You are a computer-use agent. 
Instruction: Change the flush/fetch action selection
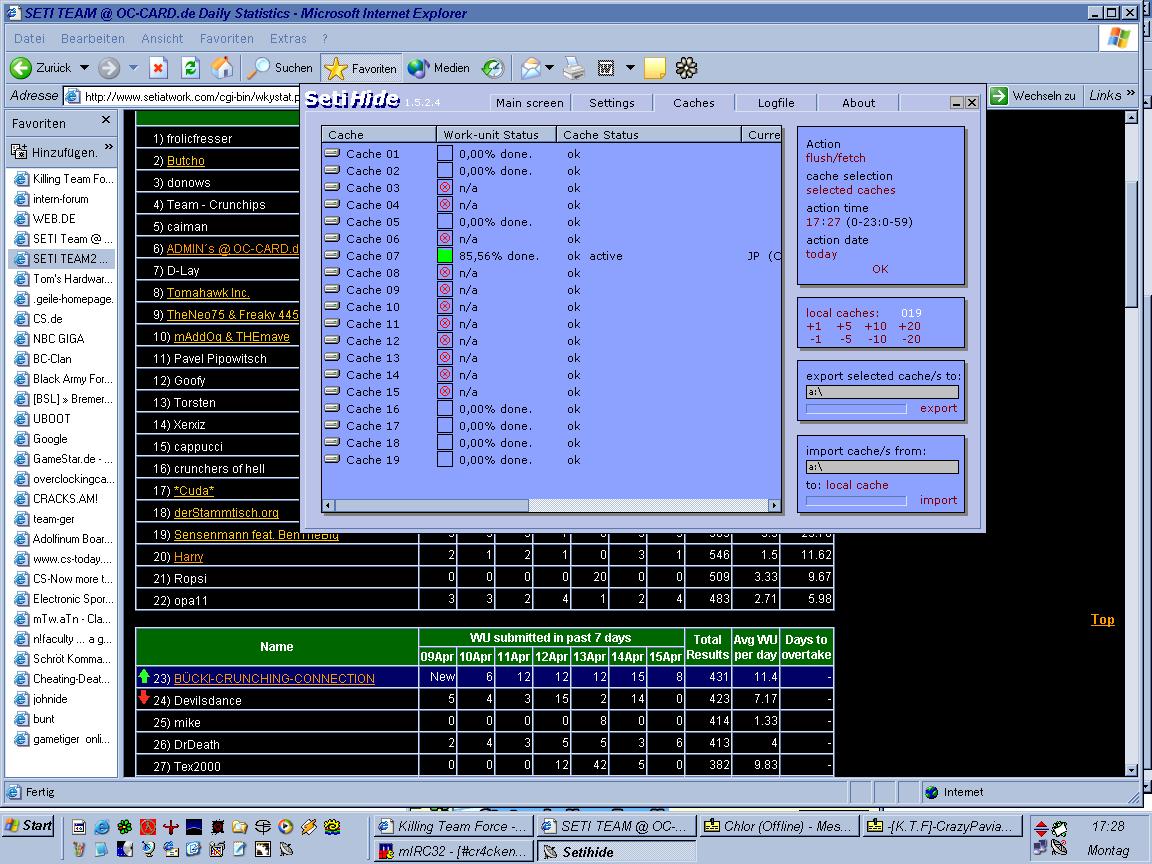(x=835, y=158)
